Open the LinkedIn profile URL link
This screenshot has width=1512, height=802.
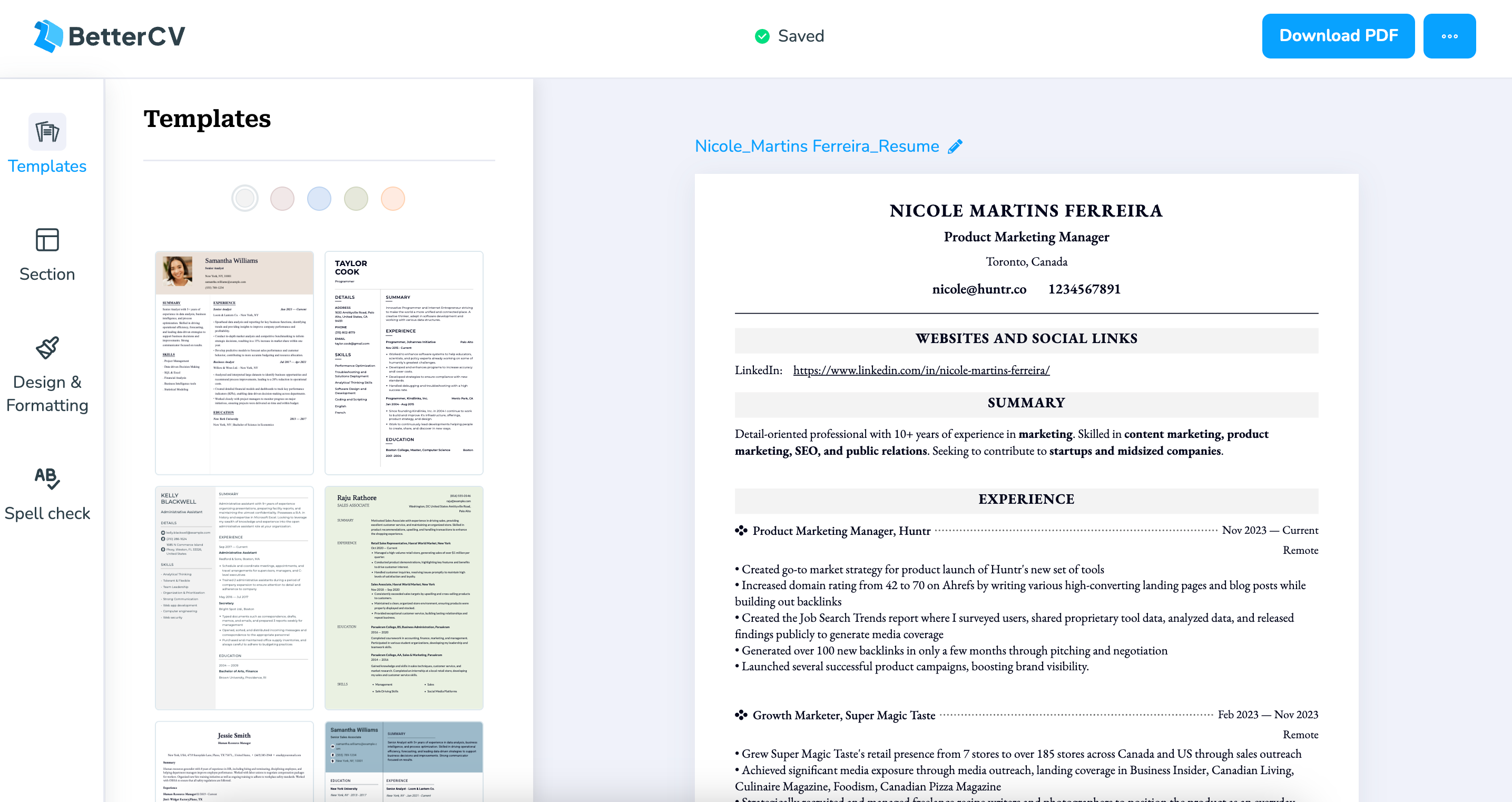click(x=921, y=370)
